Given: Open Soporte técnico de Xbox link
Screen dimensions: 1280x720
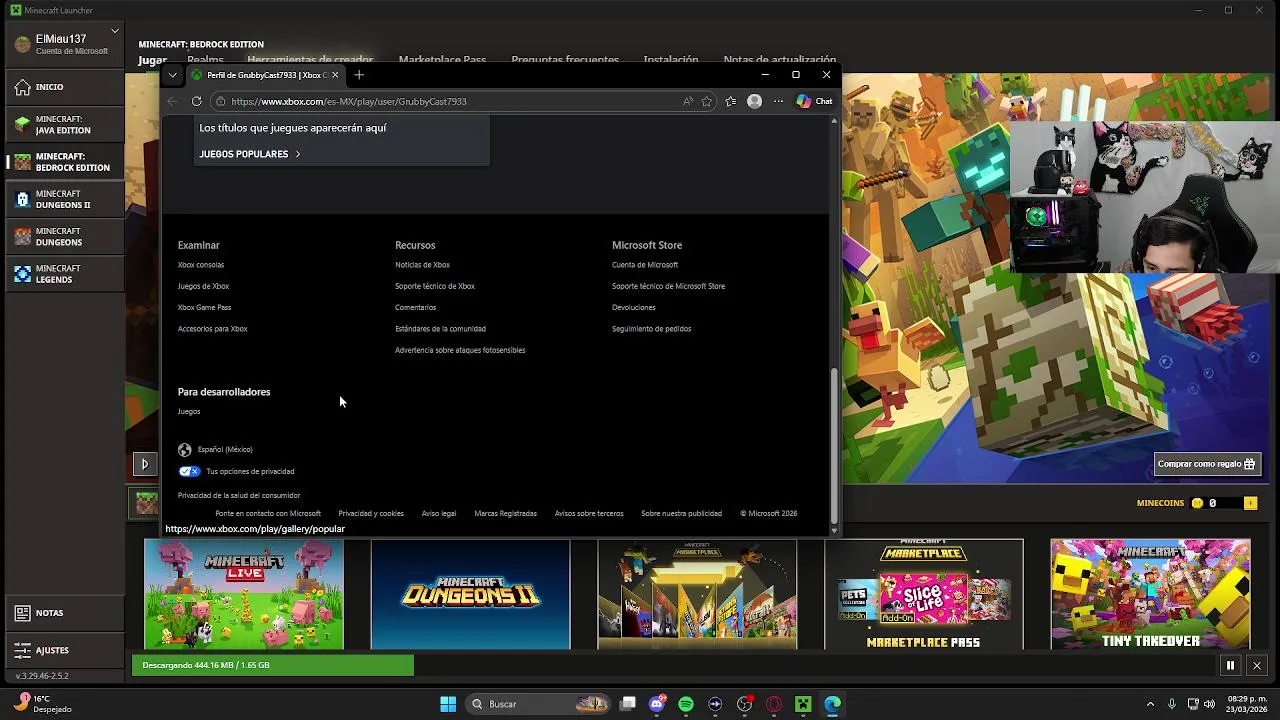Looking at the screenshot, I should (435, 286).
